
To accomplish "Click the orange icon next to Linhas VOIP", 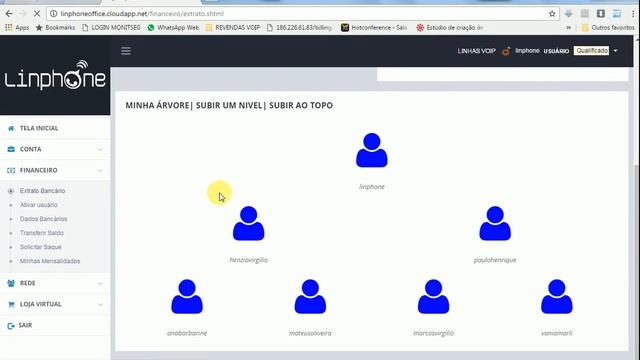I will [x=506, y=51].
